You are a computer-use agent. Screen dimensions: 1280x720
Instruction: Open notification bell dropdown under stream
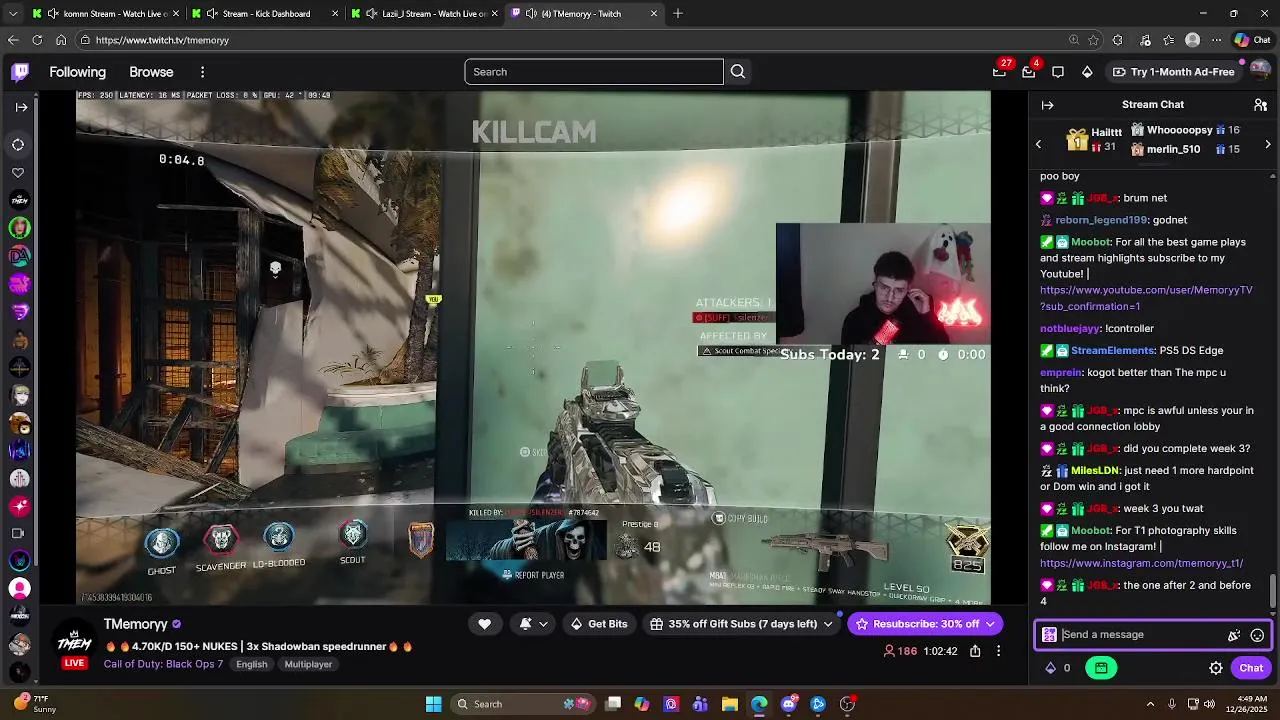[534, 624]
